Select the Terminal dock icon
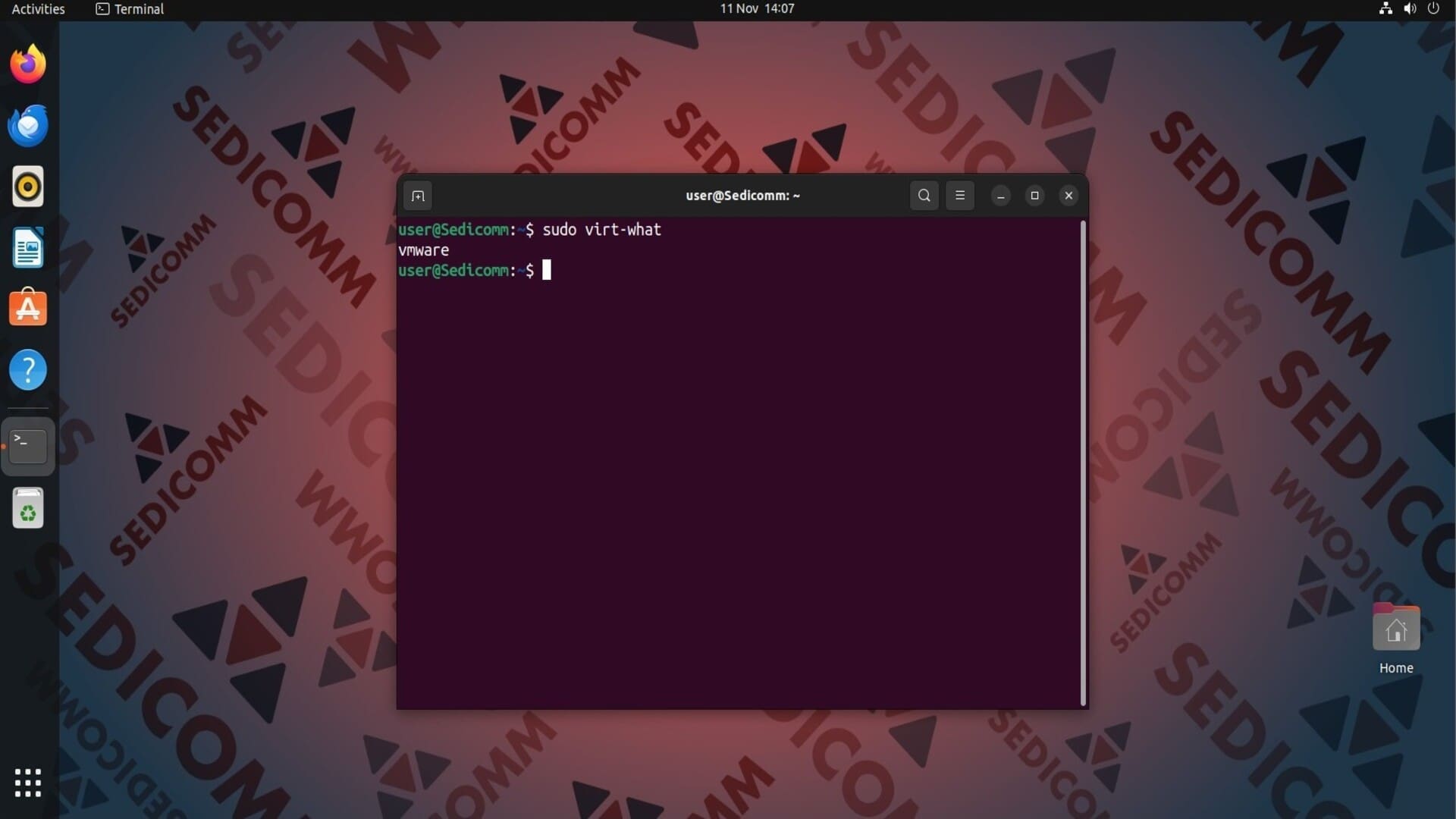The height and width of the screenshot is (819, 1456). click(x=28, y=447)
